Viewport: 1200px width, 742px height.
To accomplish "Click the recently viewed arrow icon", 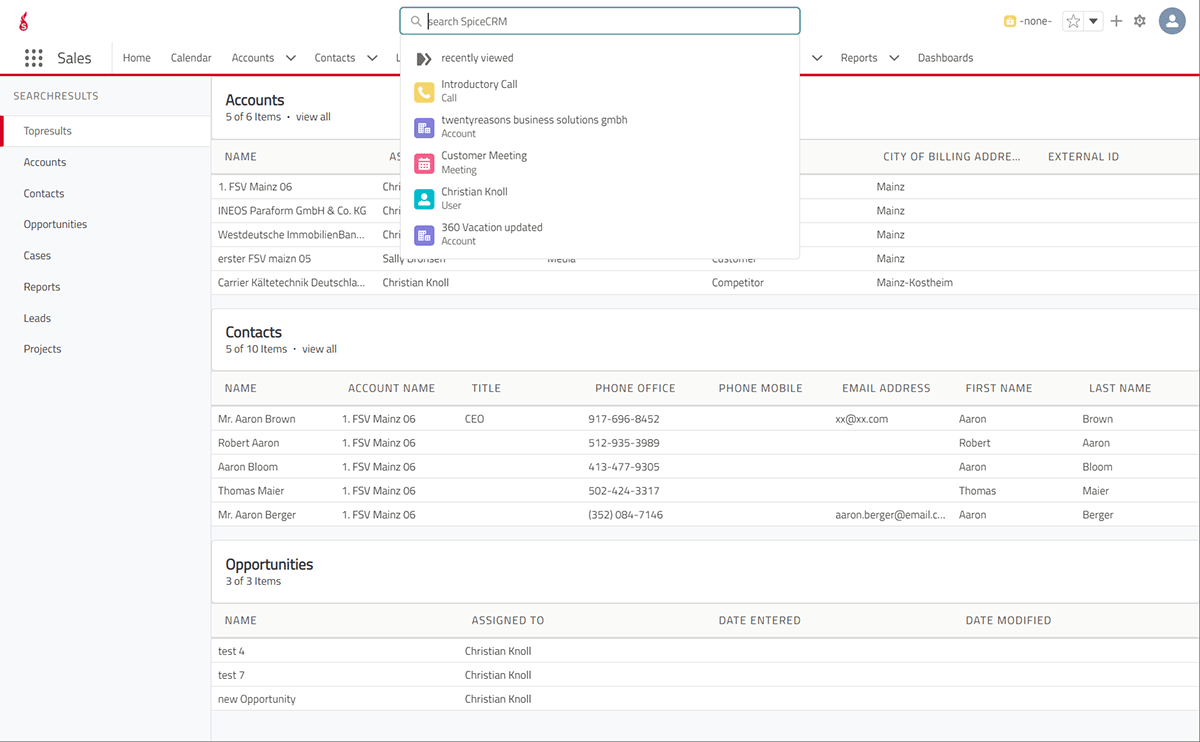I will tap(424, 59).
